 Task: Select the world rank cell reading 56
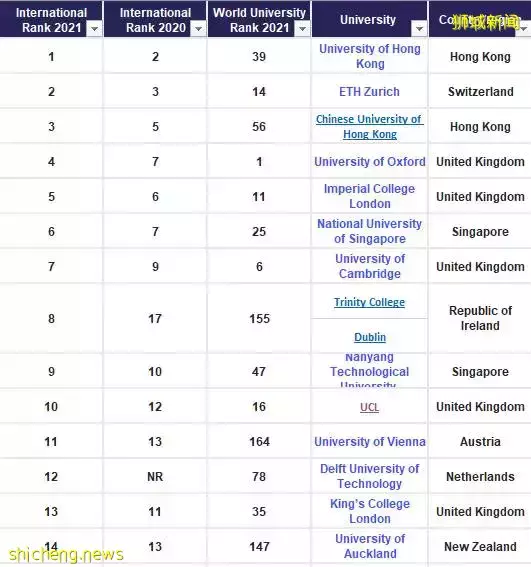[x=259, y=127]
